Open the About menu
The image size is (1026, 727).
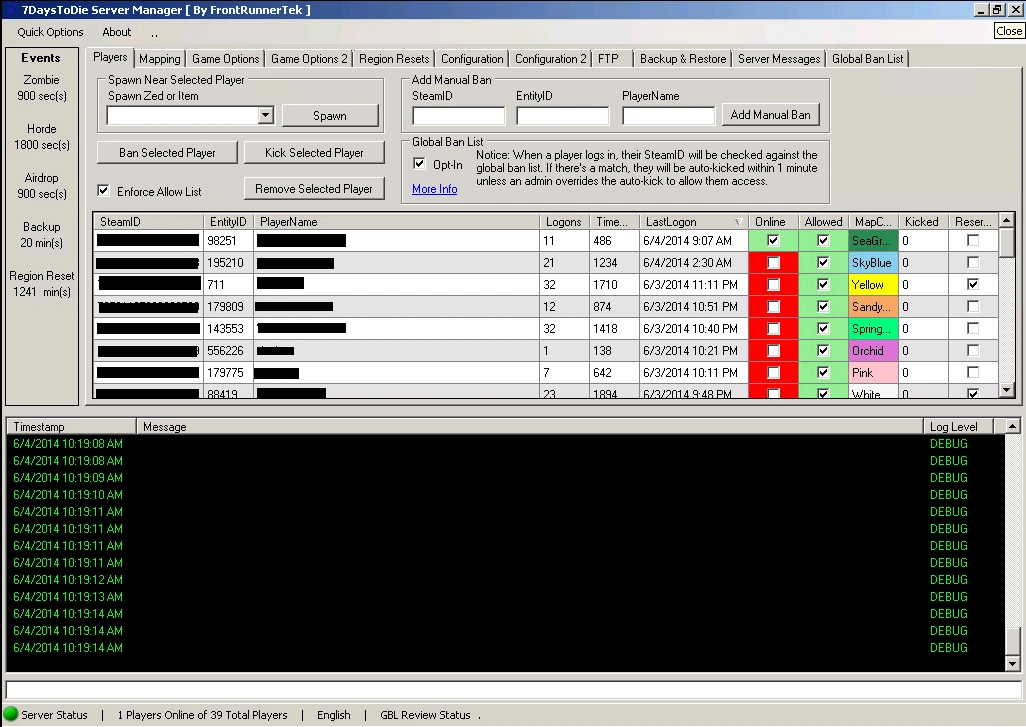(x=117, y=32)
